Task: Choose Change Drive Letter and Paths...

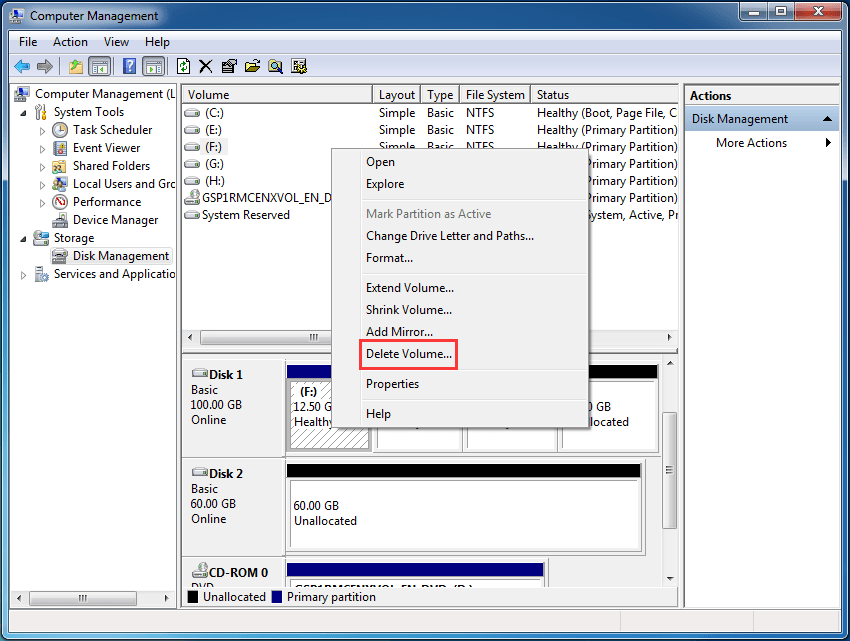Action: pos(449,236)
